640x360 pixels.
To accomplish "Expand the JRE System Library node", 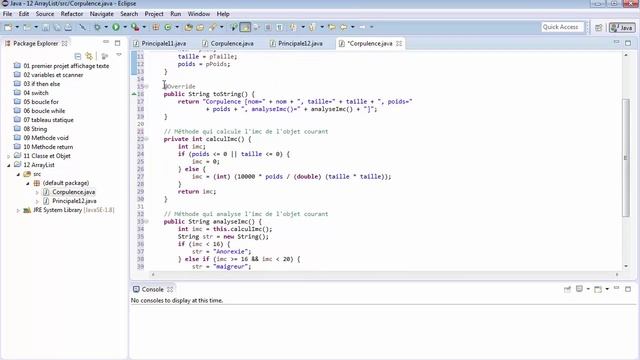I will 18,210.
